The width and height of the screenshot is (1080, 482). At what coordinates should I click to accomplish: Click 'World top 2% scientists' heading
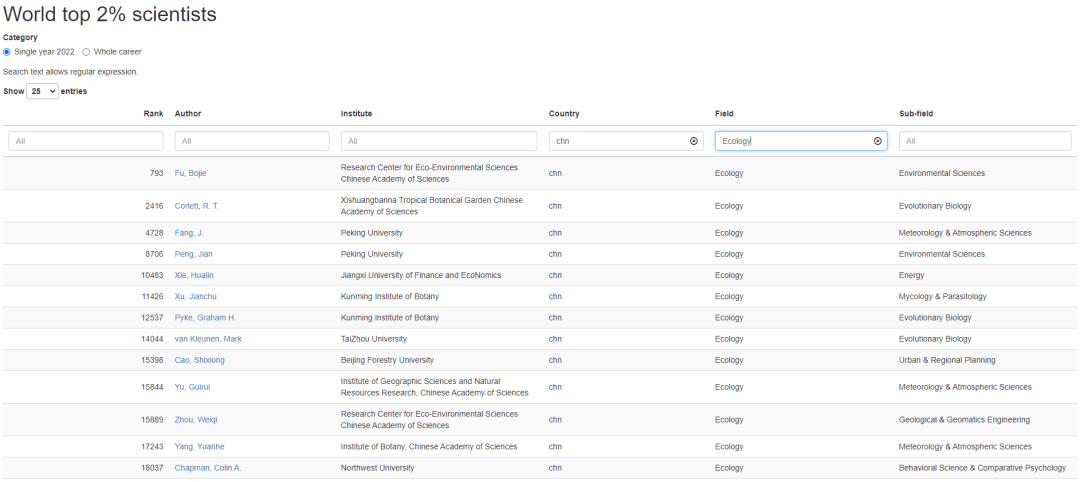tap(110, 14)
